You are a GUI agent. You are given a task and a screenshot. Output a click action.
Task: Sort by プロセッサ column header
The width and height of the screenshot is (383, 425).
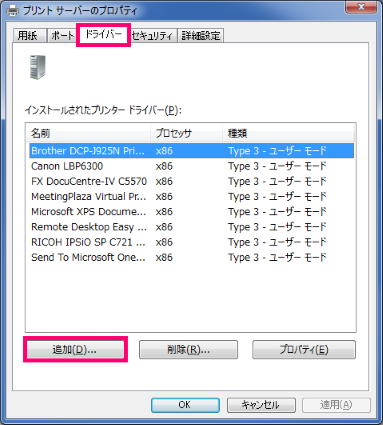186,133
